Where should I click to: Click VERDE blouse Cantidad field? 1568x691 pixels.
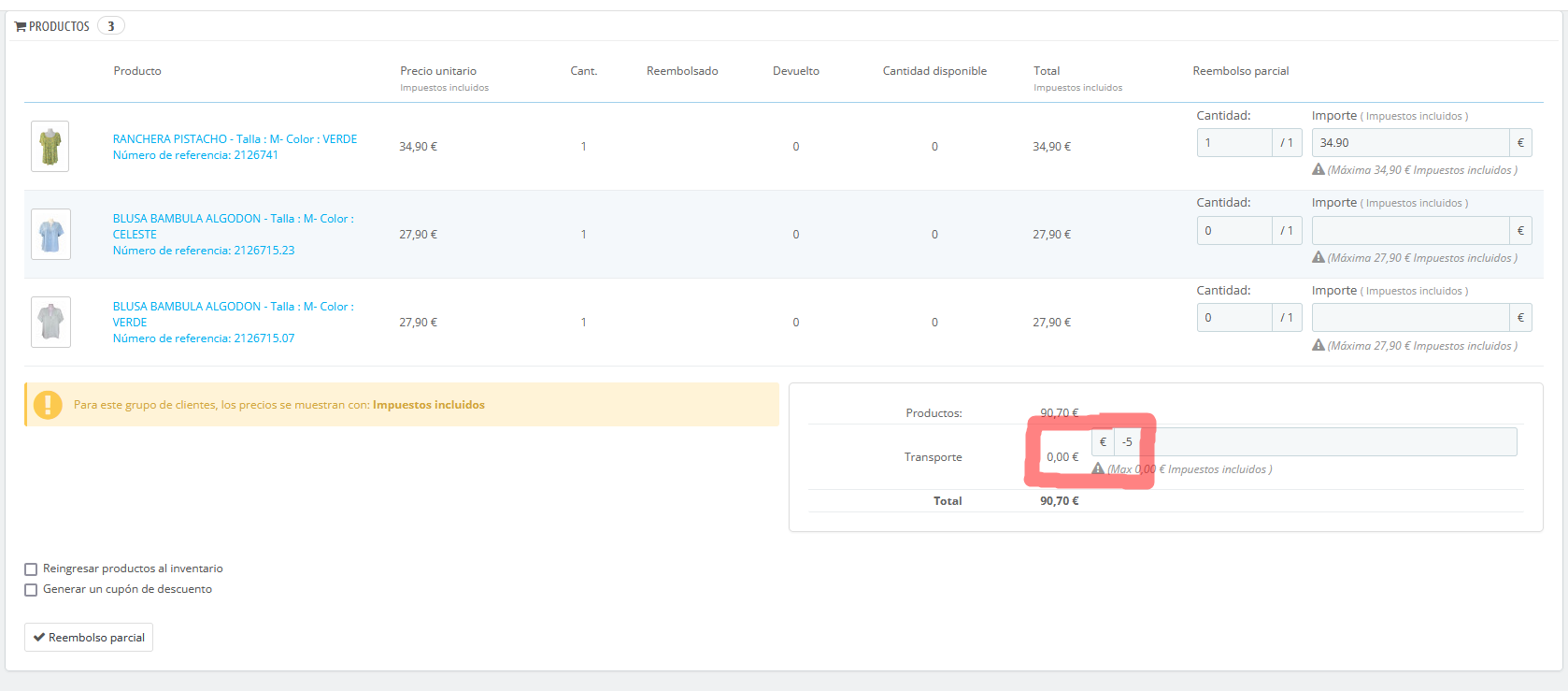click(1233, 319)
